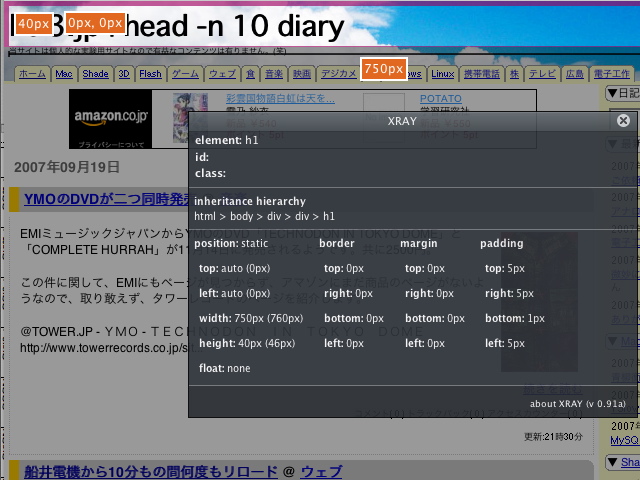Switch to the Mac tab

[x=64, y=74]
